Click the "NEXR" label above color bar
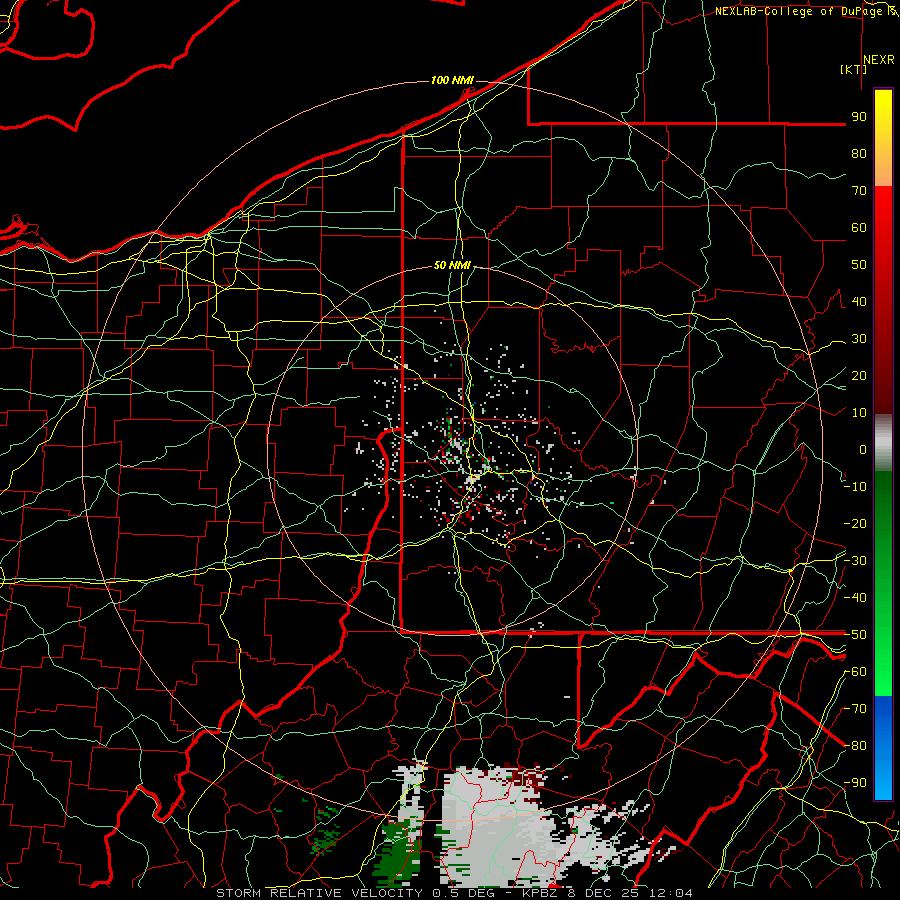Screen dimensions: 900x900 tap(878, 60)
